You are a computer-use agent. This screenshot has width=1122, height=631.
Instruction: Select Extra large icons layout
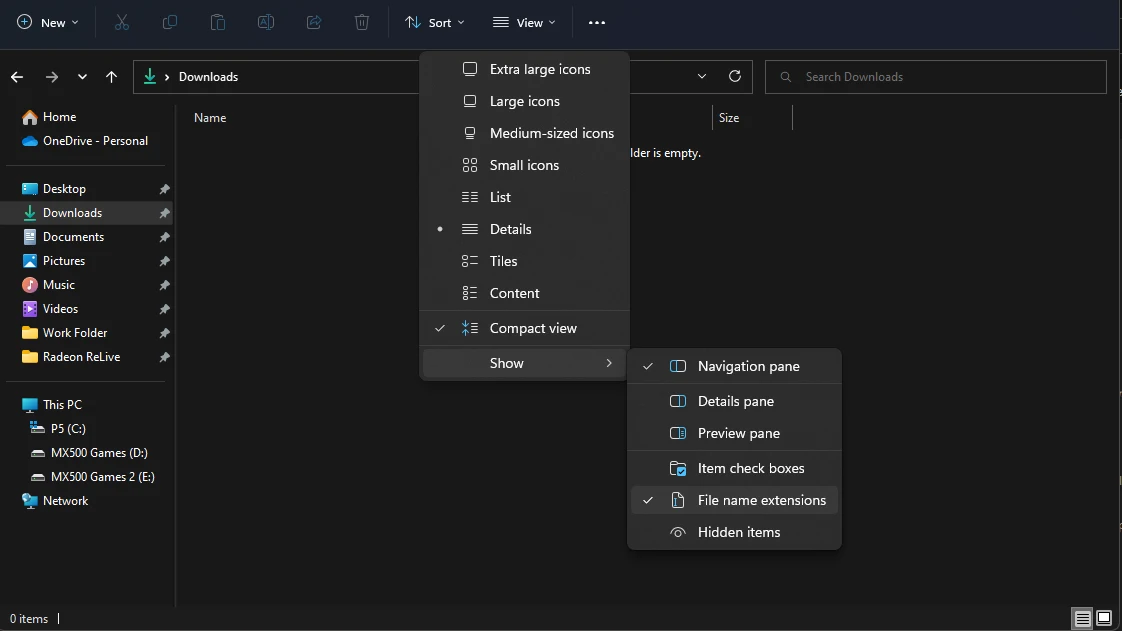pos(539,69)
